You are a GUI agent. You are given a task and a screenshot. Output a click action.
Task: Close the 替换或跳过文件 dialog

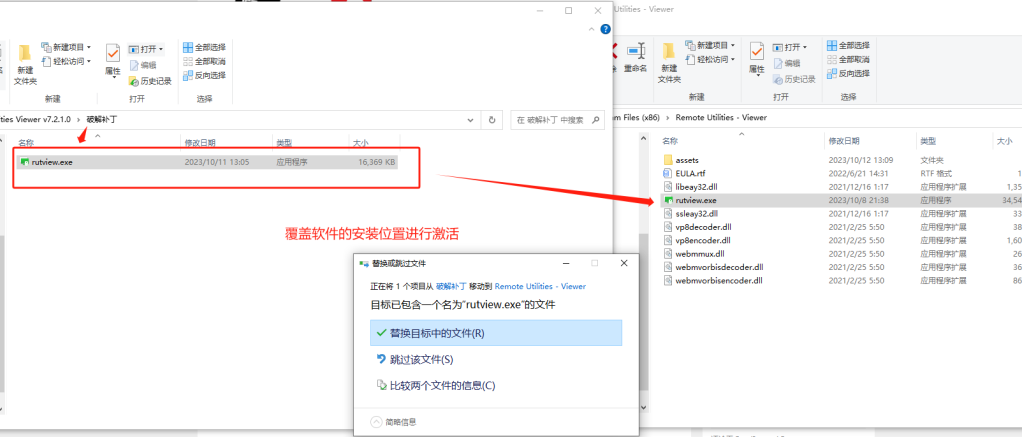pyautogui.click(x=624, y=263)
